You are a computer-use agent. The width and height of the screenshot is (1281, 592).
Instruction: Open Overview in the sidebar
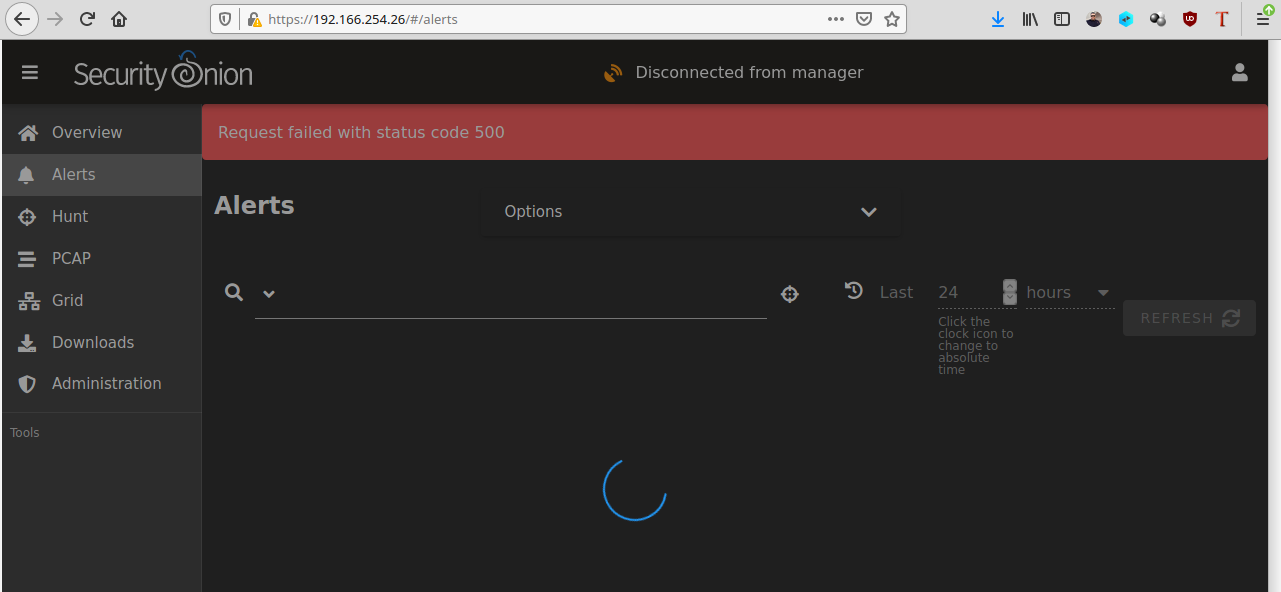pyautogui.click(x=101, y=132)
